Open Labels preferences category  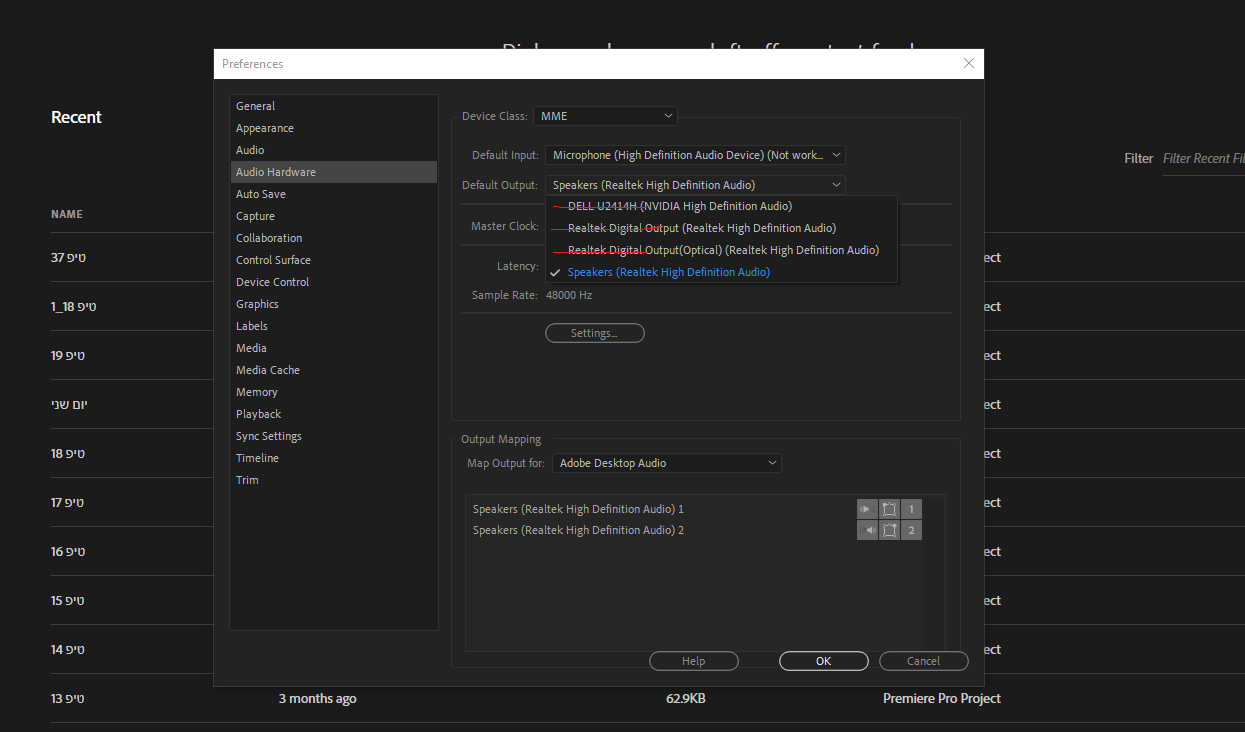pos(334,326)
